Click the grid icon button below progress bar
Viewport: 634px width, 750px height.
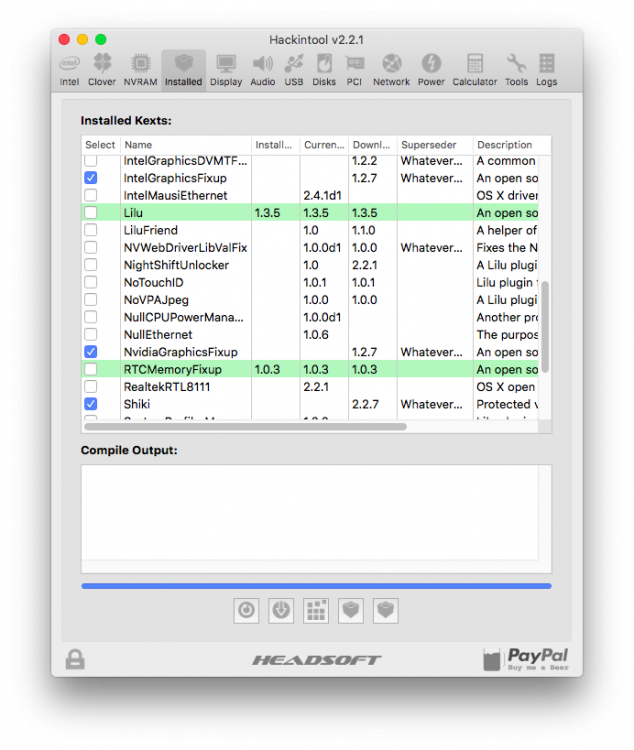pos(316,610)
